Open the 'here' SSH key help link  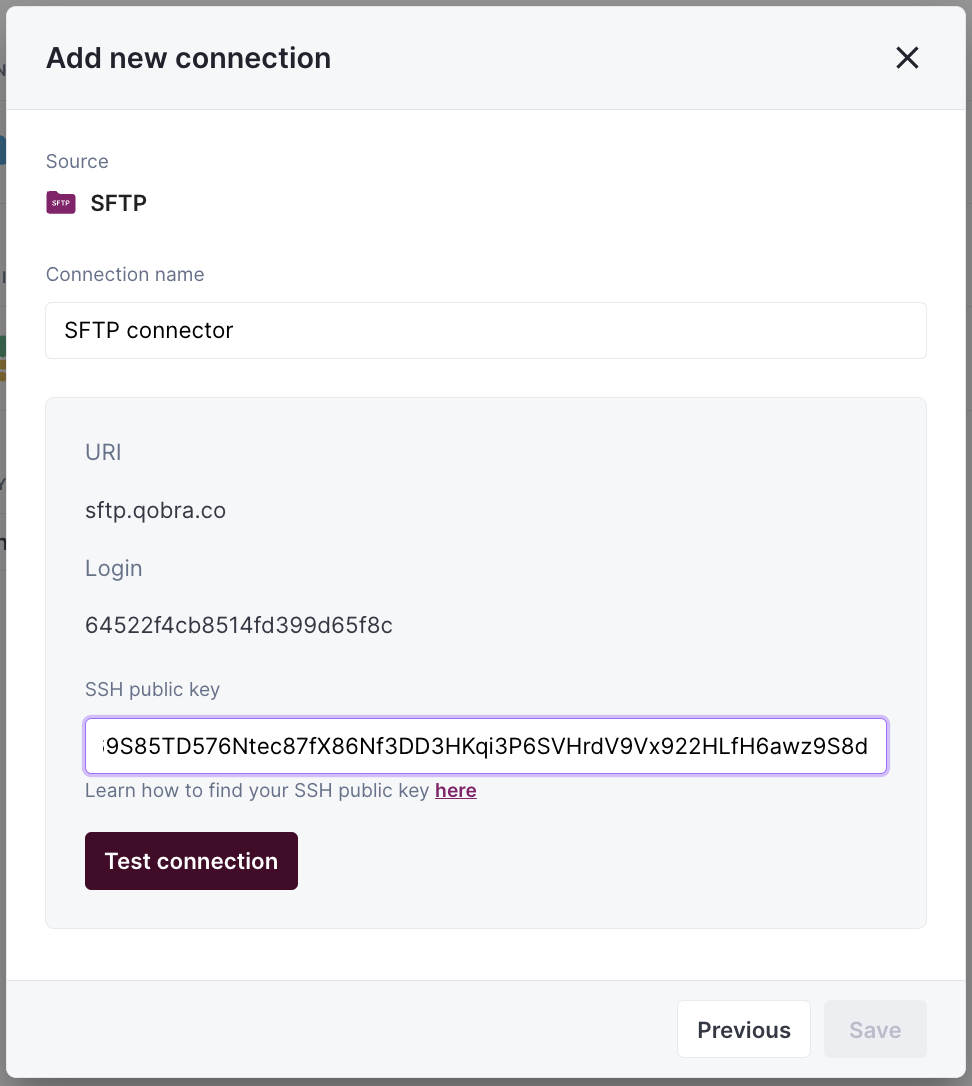[x=455, y=791]
